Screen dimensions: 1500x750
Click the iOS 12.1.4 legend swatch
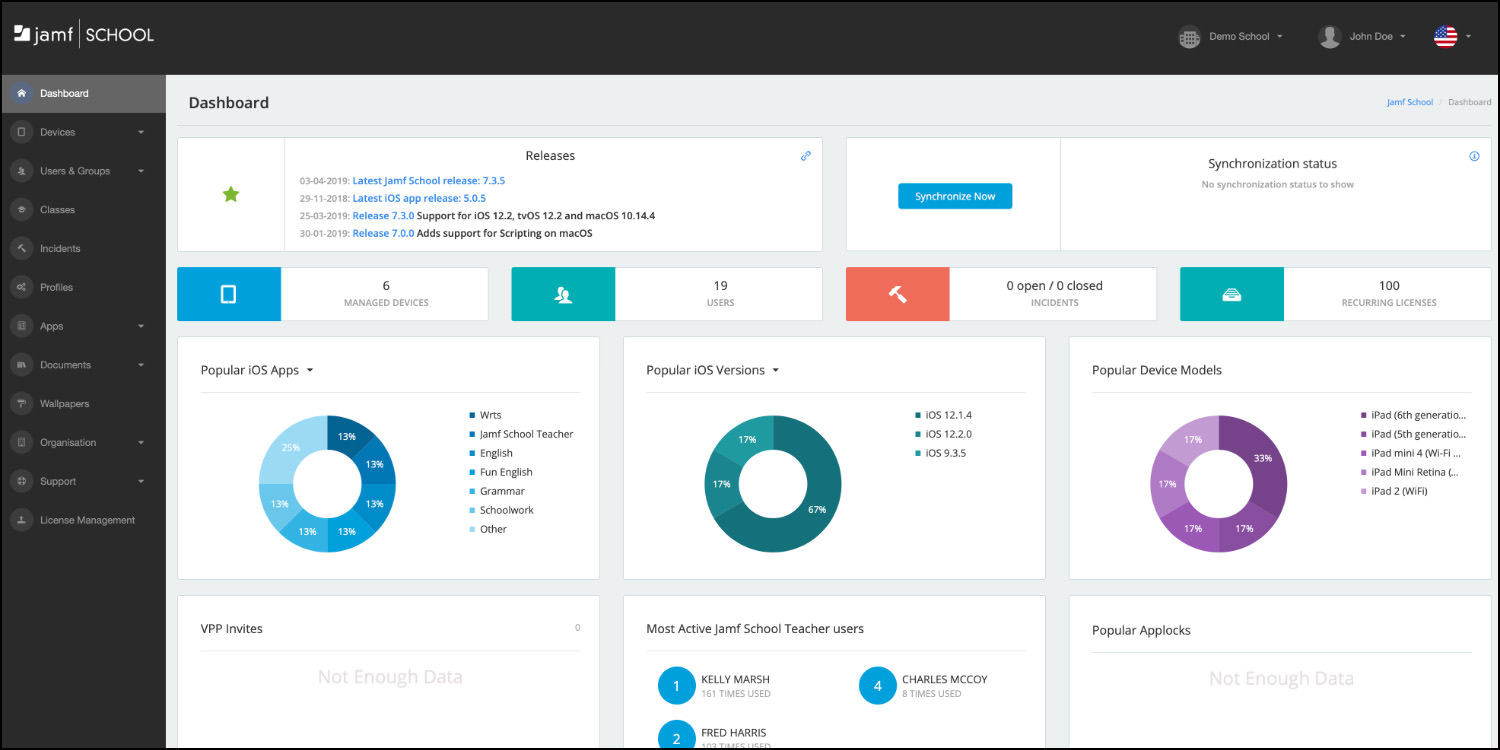pyautogui.click(x=918, y=415)
